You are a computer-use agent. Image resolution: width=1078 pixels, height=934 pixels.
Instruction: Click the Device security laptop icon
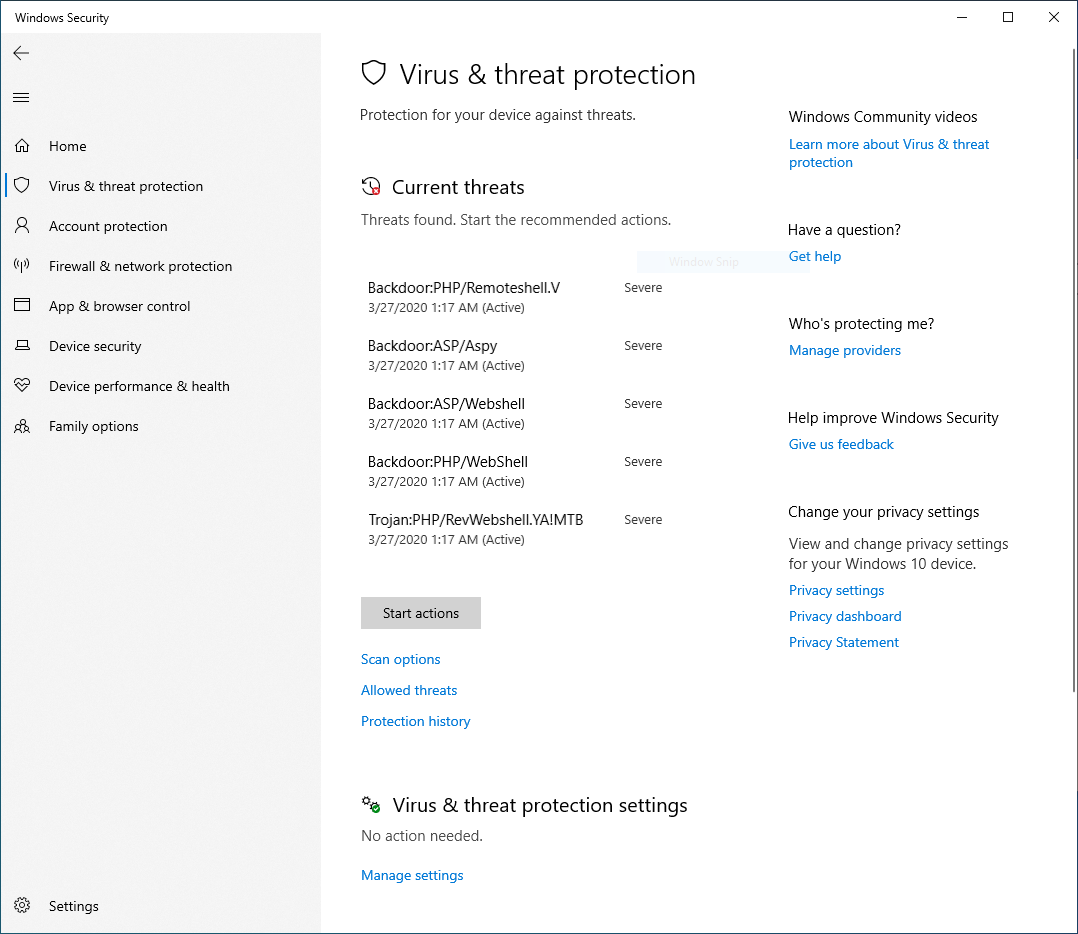point(22,346)
